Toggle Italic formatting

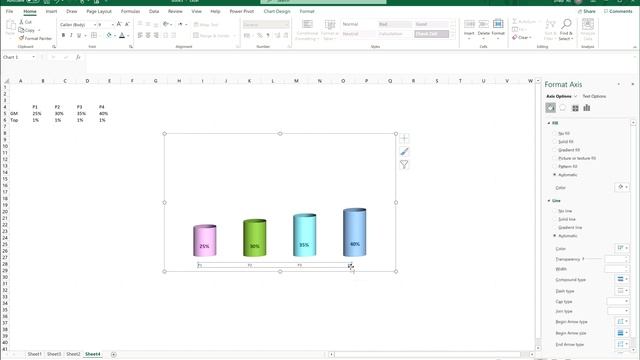coord(71,36)
